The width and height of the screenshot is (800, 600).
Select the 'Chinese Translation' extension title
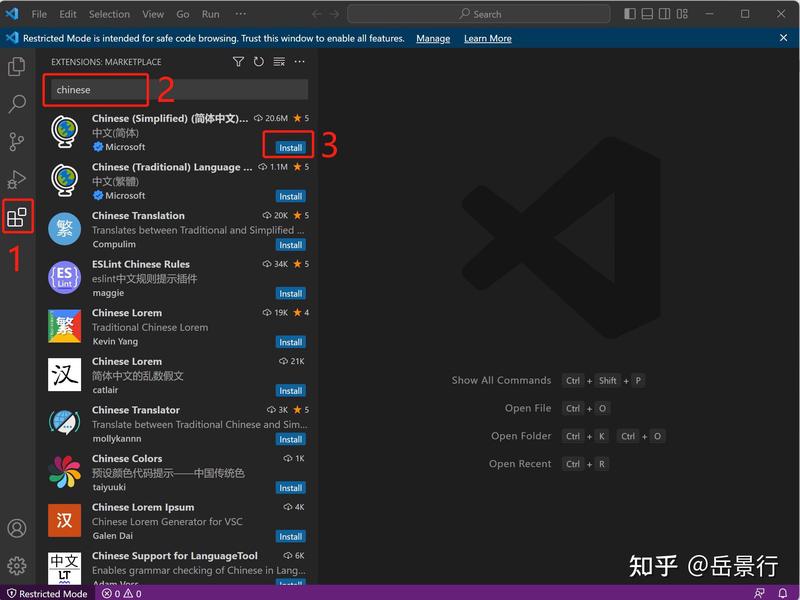138,216
